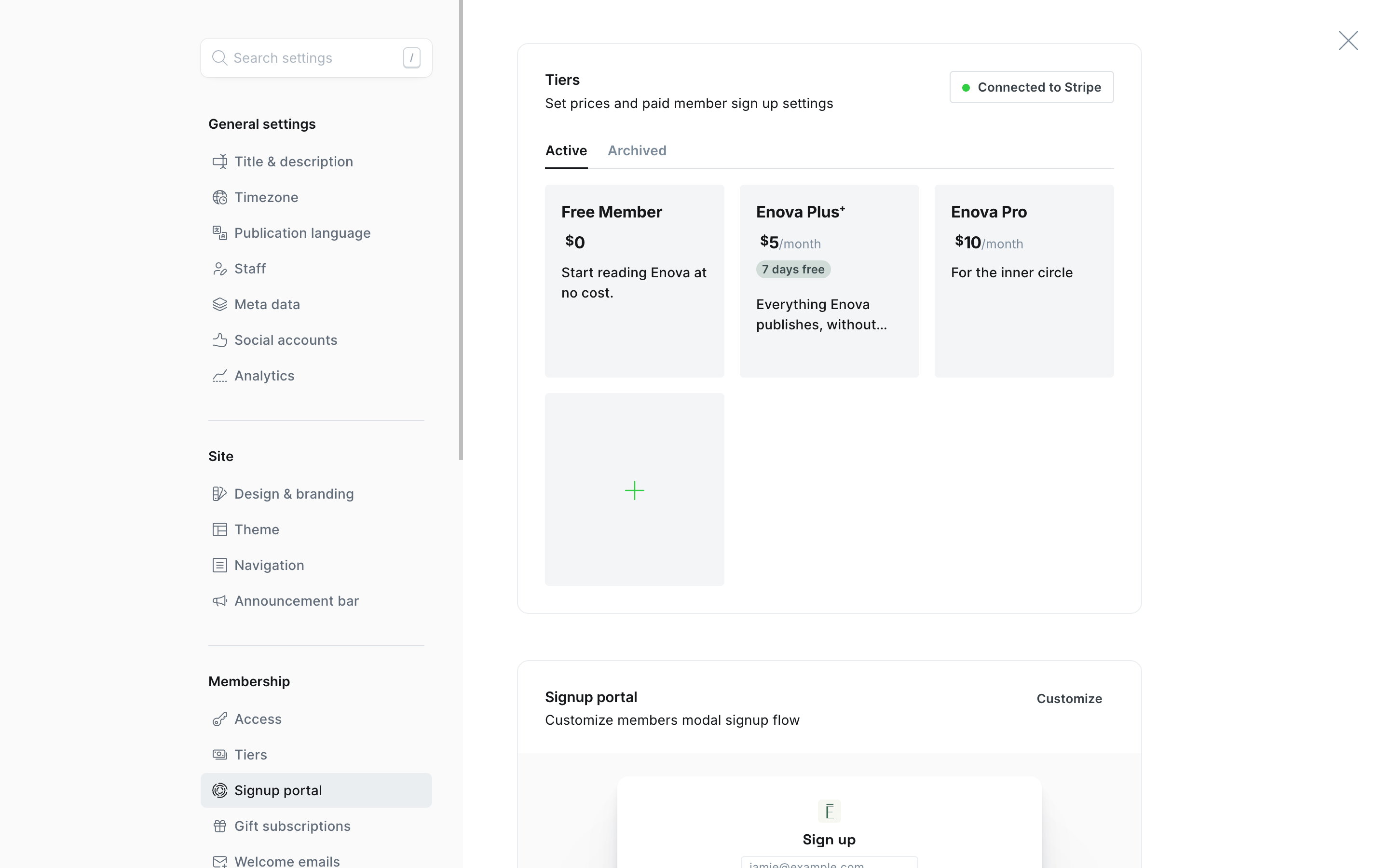Click the Theme layout icon
The height and width of the screenshot is (868, 1389).
click(220, 529)
